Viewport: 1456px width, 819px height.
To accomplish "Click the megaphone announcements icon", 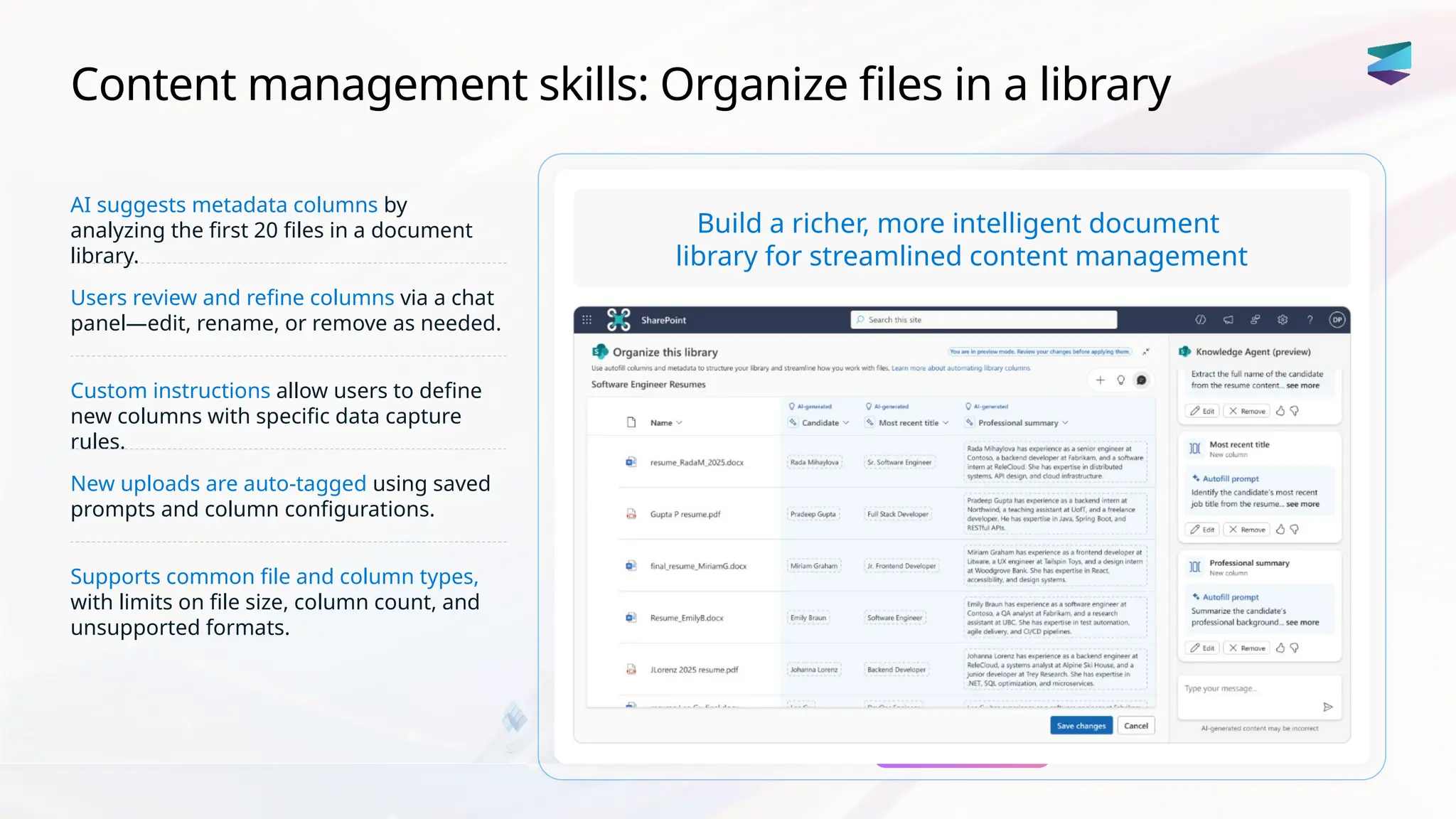I will click(1228, 320).
